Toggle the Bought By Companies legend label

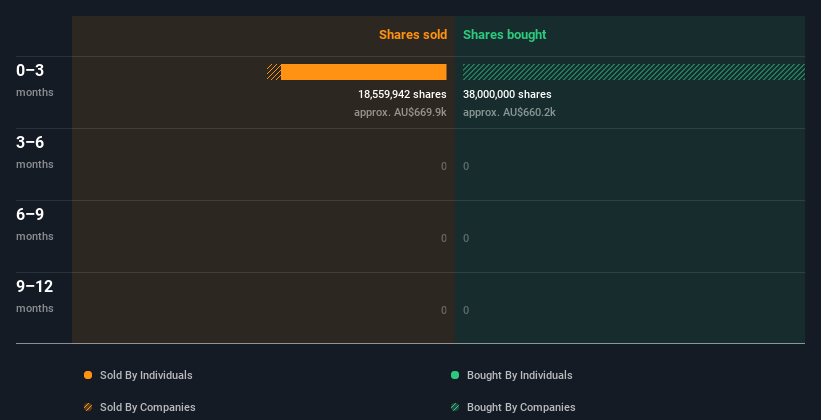(x=521, y=407)
